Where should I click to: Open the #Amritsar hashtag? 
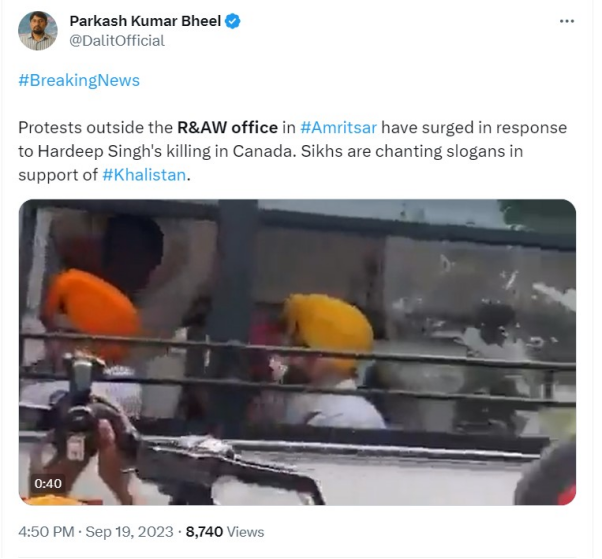[x=338, y=127]
